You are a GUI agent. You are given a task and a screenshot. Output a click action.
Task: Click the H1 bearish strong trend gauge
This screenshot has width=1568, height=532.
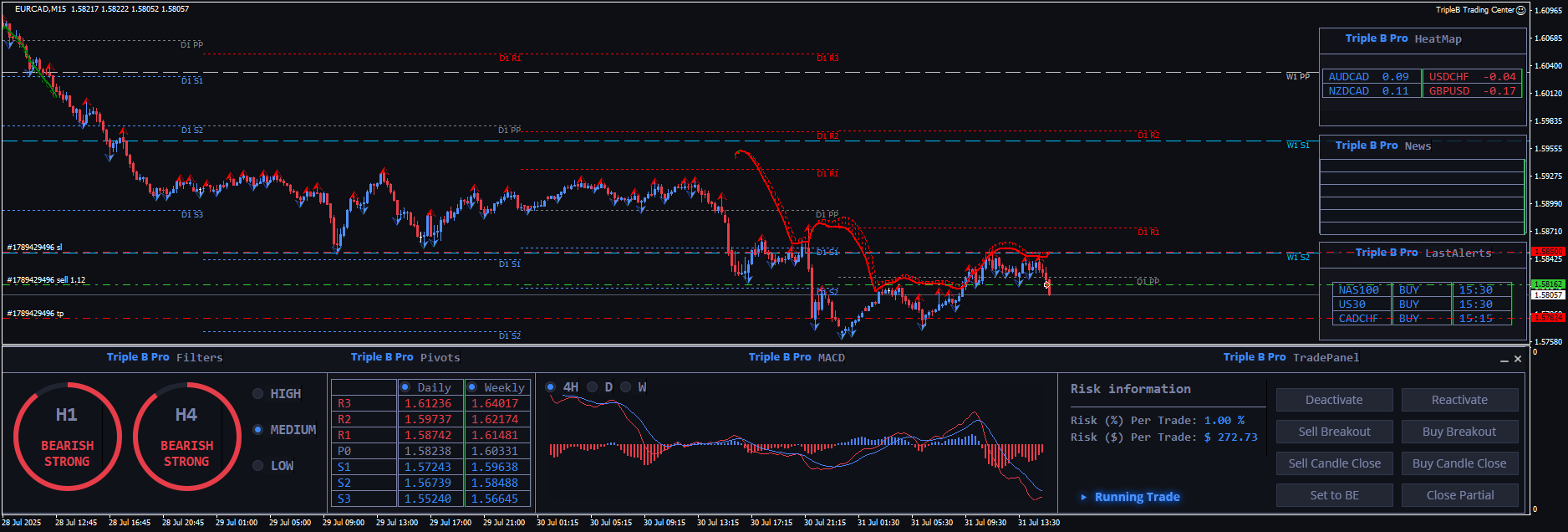coord(67,436)
